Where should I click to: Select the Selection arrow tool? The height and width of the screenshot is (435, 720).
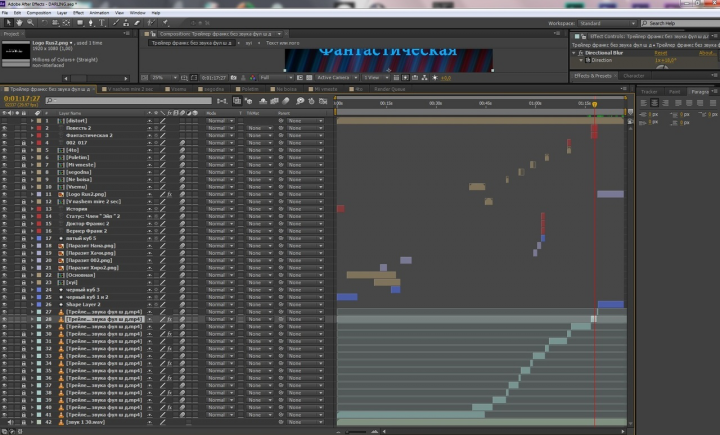8,23
